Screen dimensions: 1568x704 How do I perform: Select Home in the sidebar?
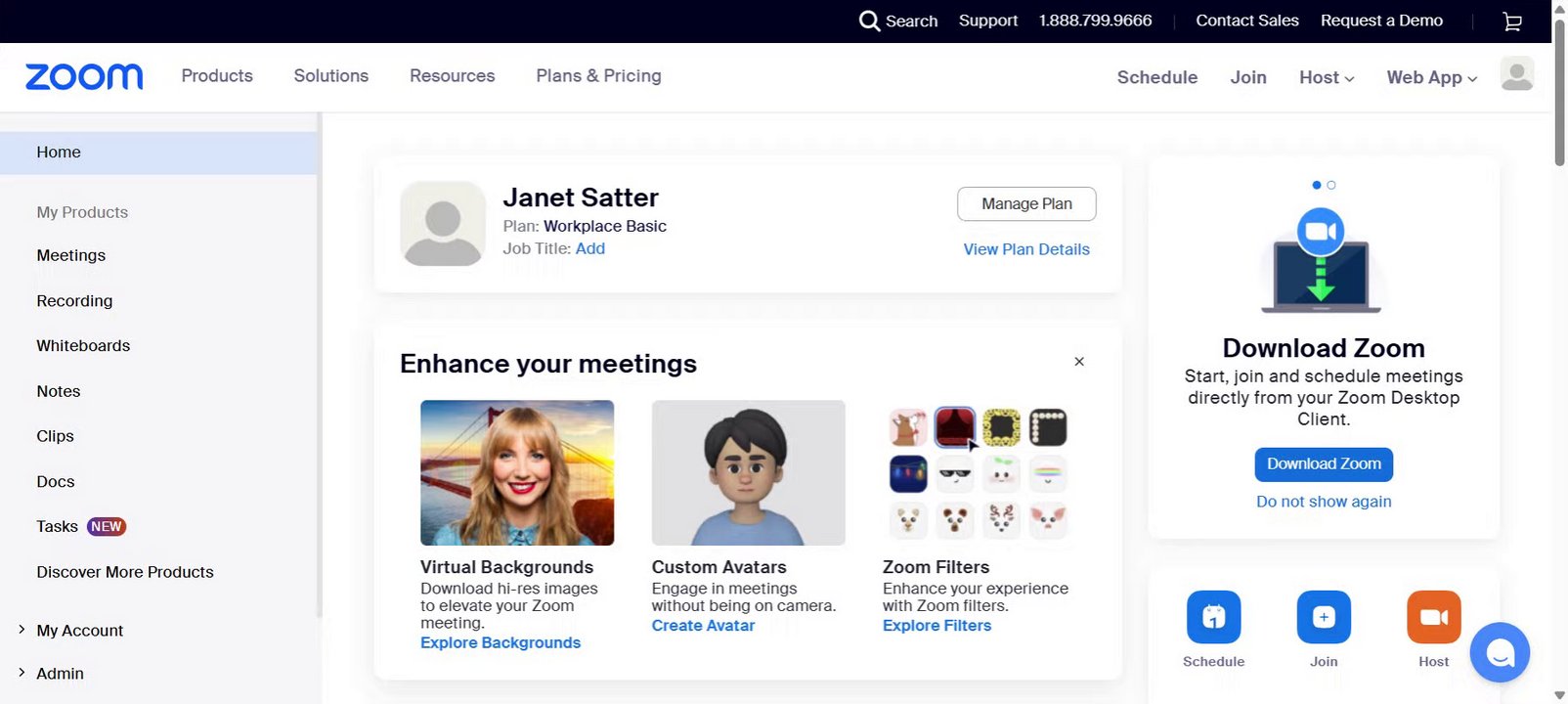click(158, 153)
